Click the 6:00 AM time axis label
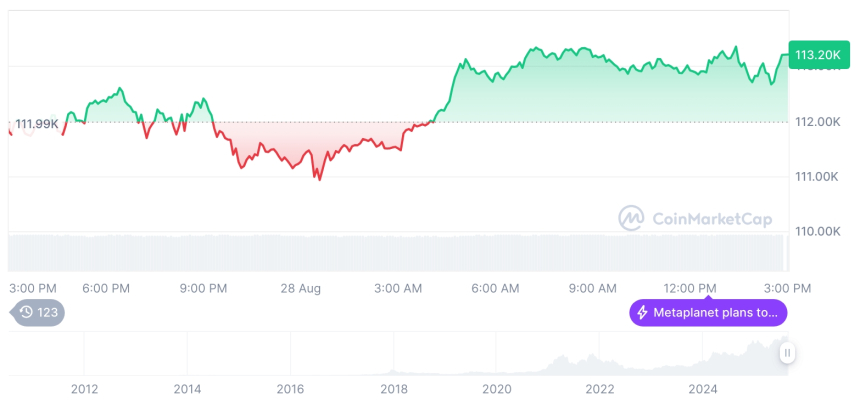The image size is (860, 401). pyautogui.click(x=496, y=288)
